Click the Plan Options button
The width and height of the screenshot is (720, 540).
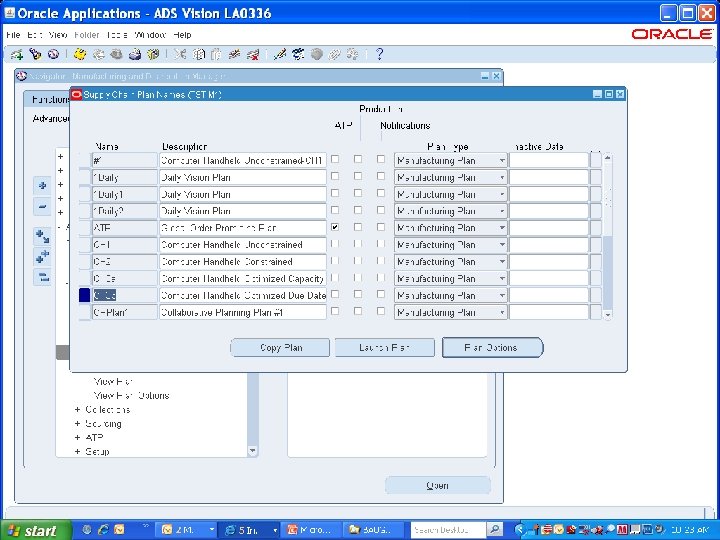(x=492, y=348)
